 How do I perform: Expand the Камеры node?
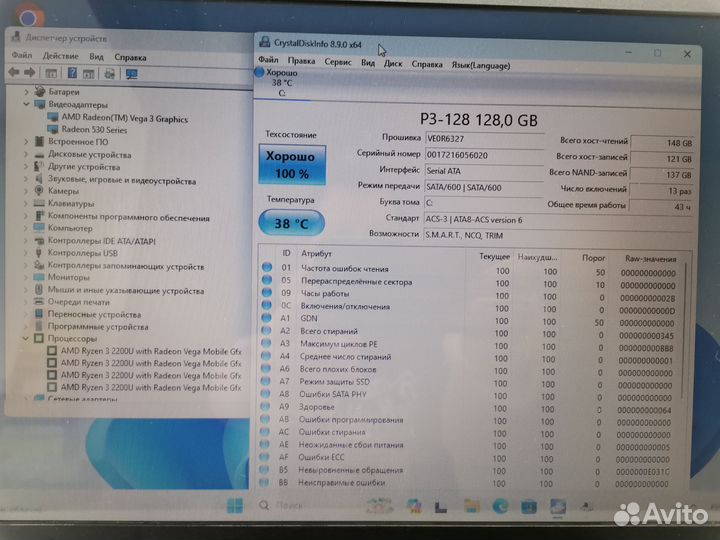(26, 190)
